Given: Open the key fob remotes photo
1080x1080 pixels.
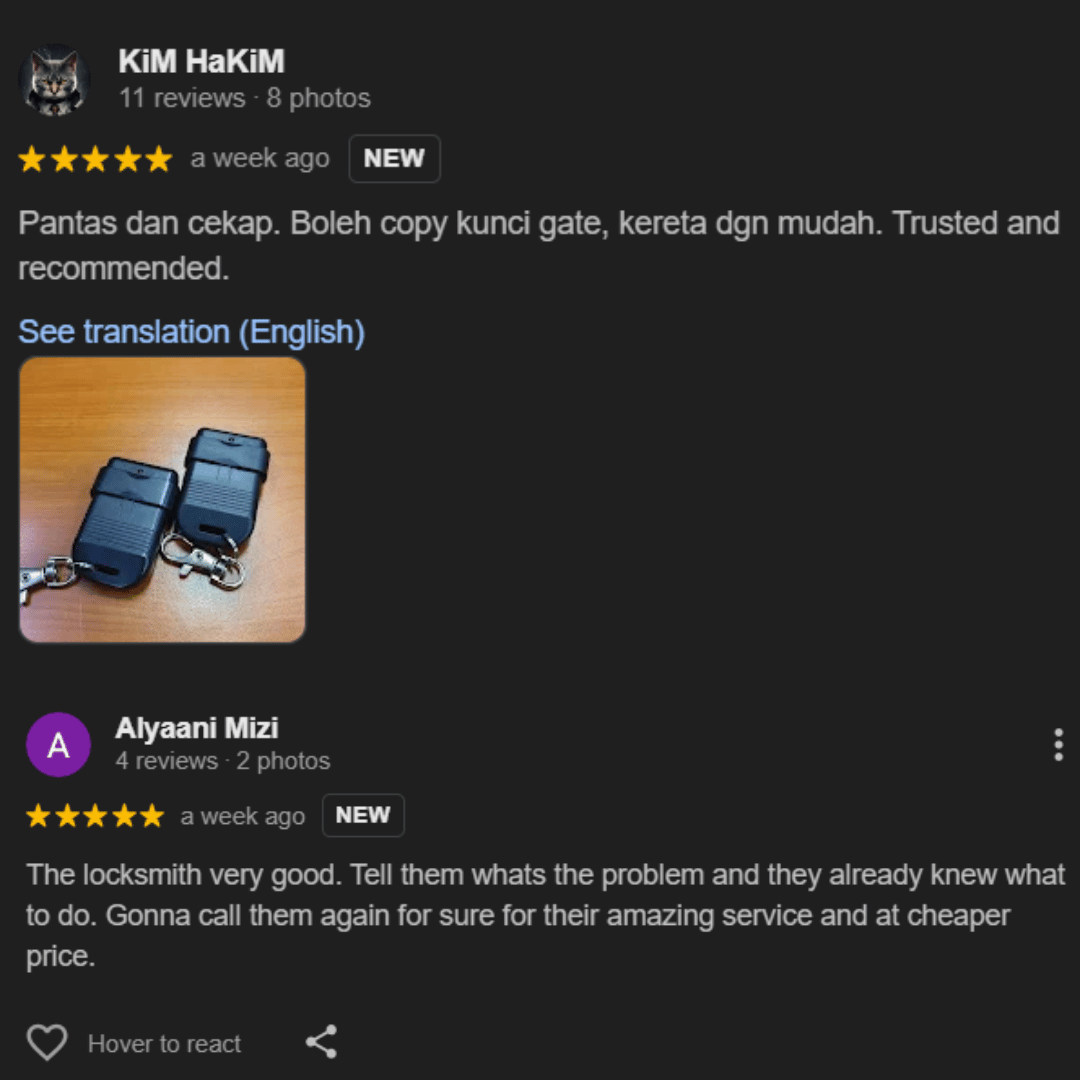Looking at the screenshot, I should point(163,499).
